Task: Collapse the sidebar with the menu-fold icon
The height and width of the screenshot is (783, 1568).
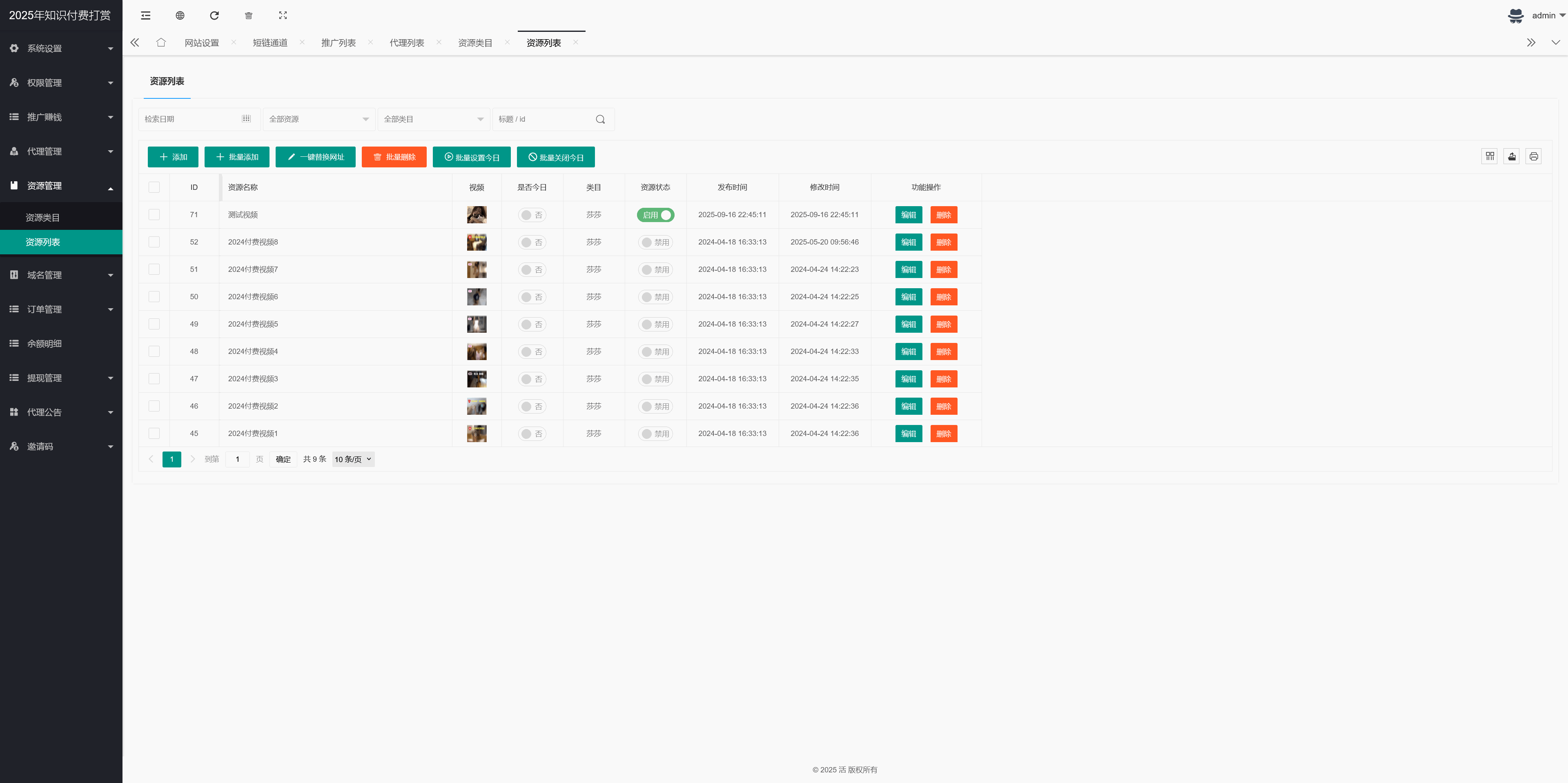Action: point(145,15)
